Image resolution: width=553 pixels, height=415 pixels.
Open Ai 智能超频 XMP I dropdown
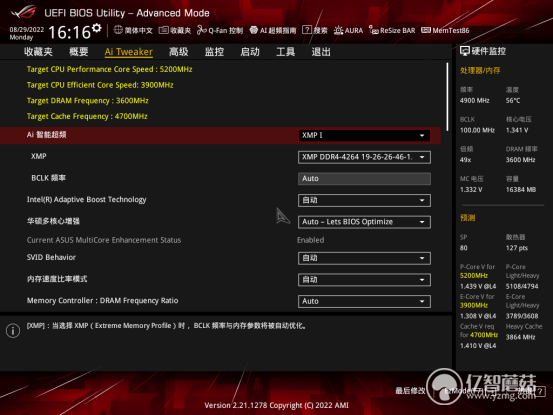364,135
